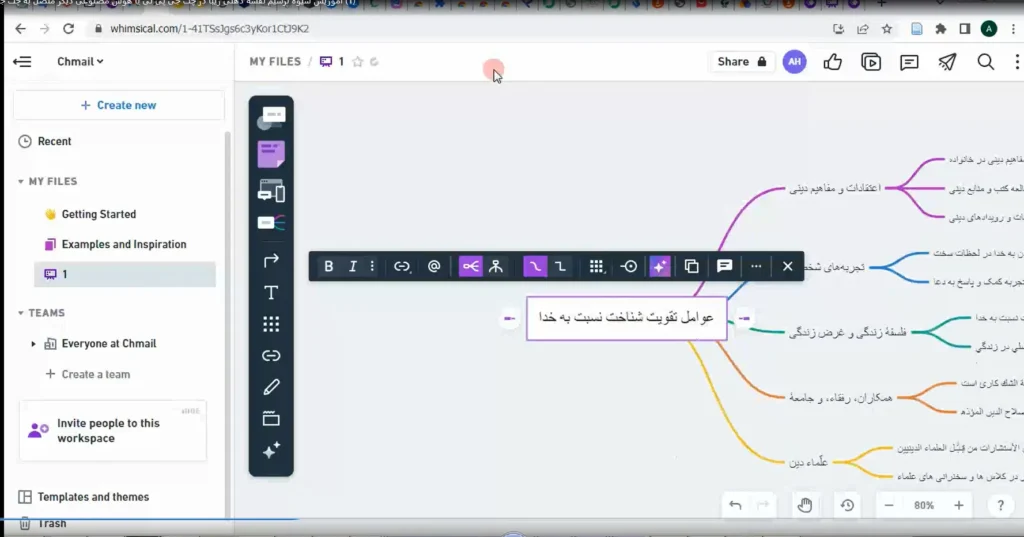Image resolution: width=1024 pixels, height=537 pixels.
Task: Select the horizontal mind map layout icon
Action: coord(470,267)
